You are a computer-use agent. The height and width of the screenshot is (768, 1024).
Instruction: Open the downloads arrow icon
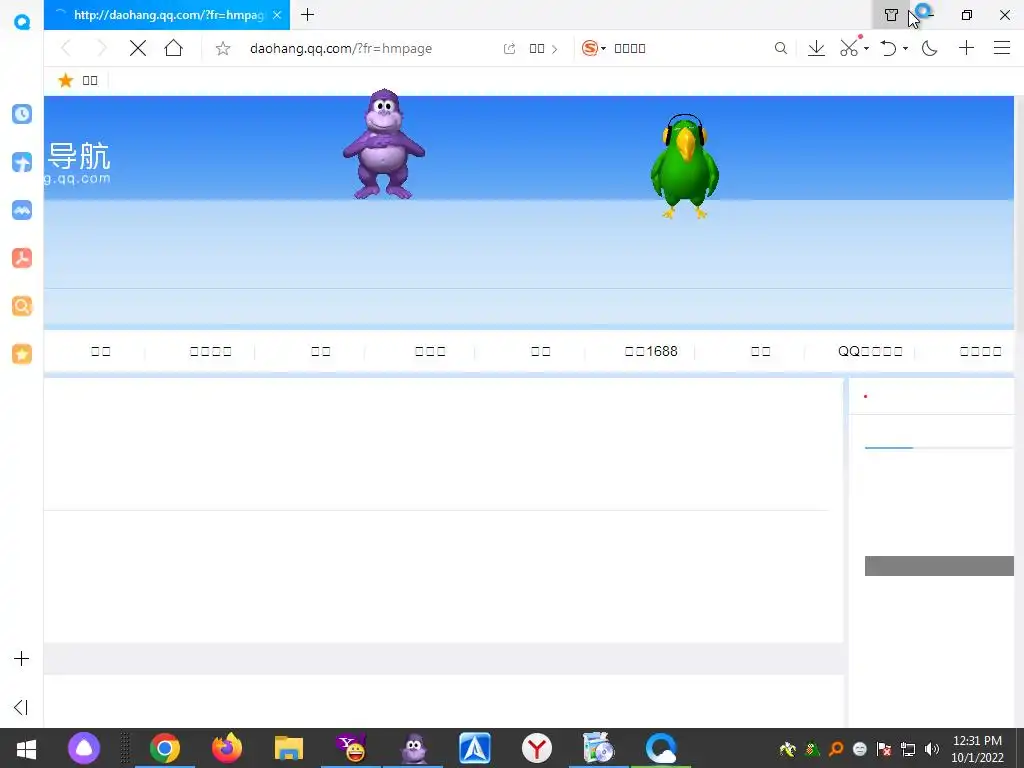(x=816, y=48)
